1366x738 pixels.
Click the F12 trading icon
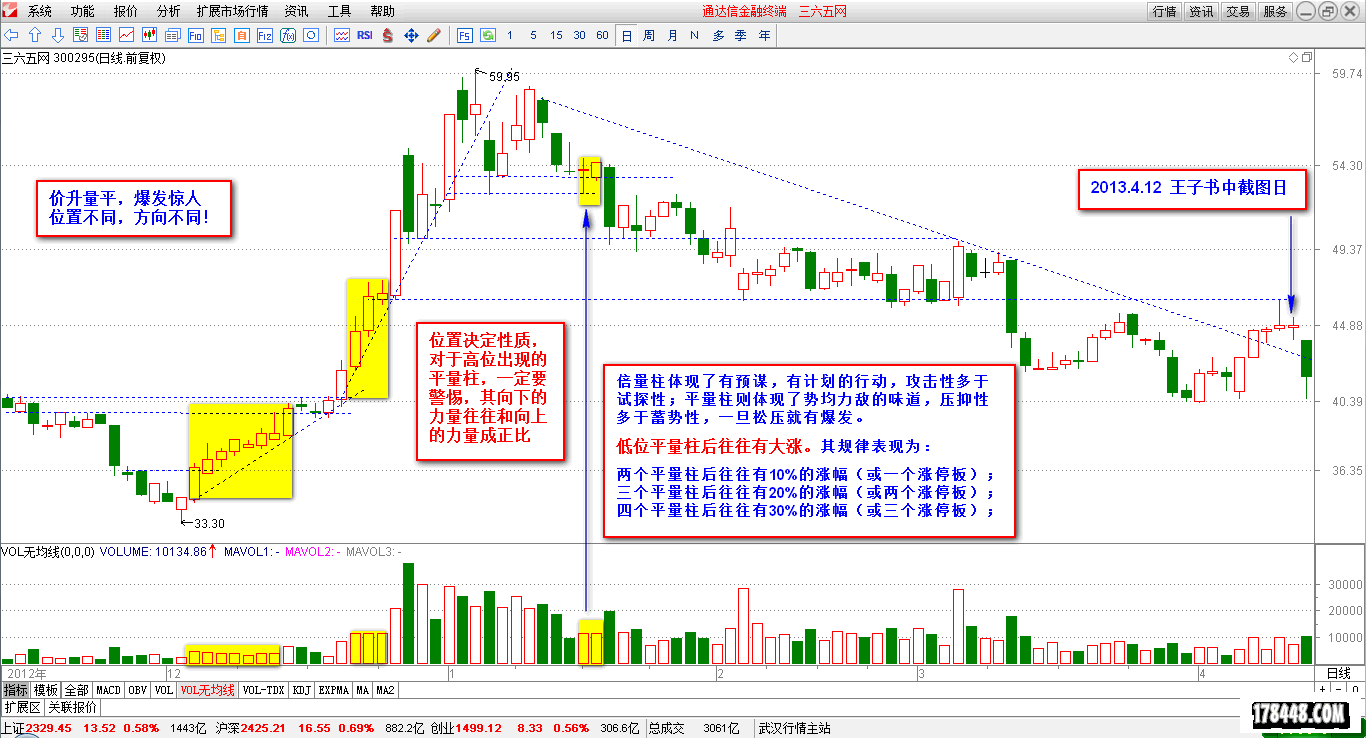264,35
